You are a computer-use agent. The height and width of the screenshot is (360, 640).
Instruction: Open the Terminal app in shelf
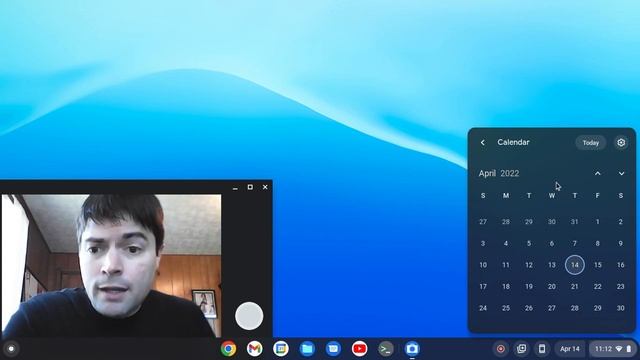pos(385,349)
